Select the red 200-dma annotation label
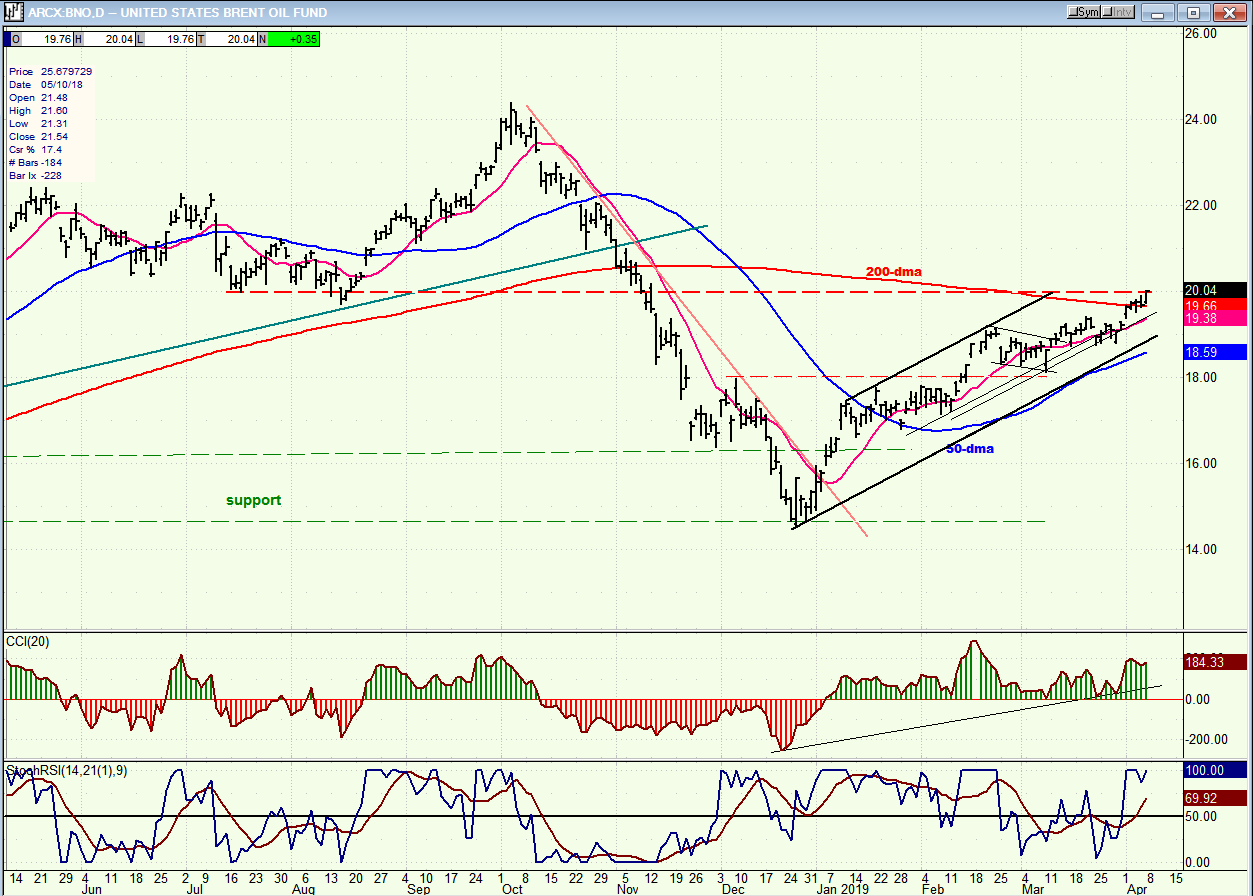The height and width of the screenshot is (896, 1253). [893, 272]
